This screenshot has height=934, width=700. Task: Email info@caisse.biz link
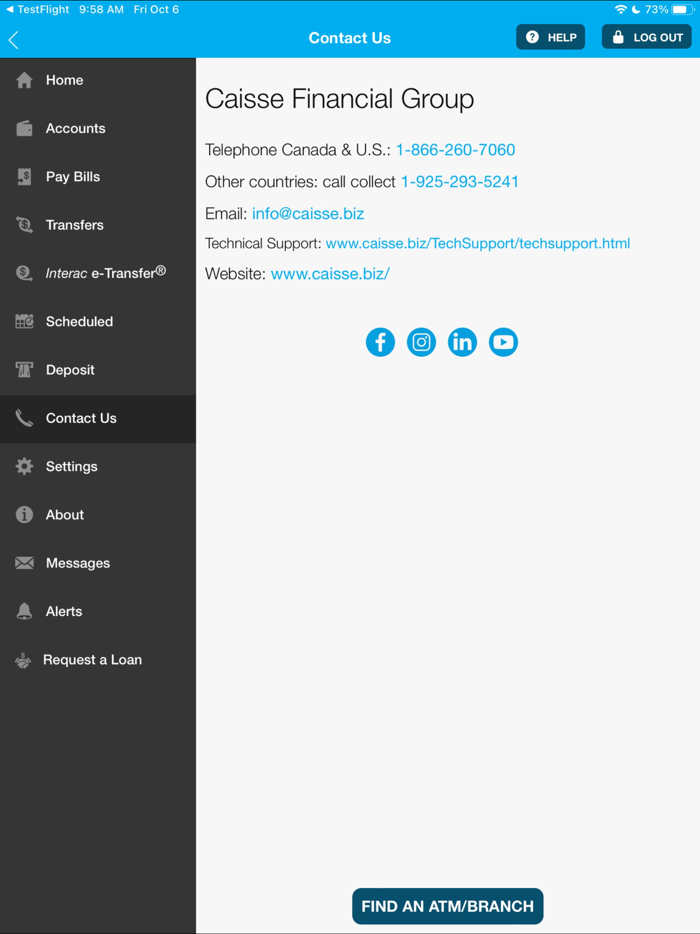pos(308,214)
